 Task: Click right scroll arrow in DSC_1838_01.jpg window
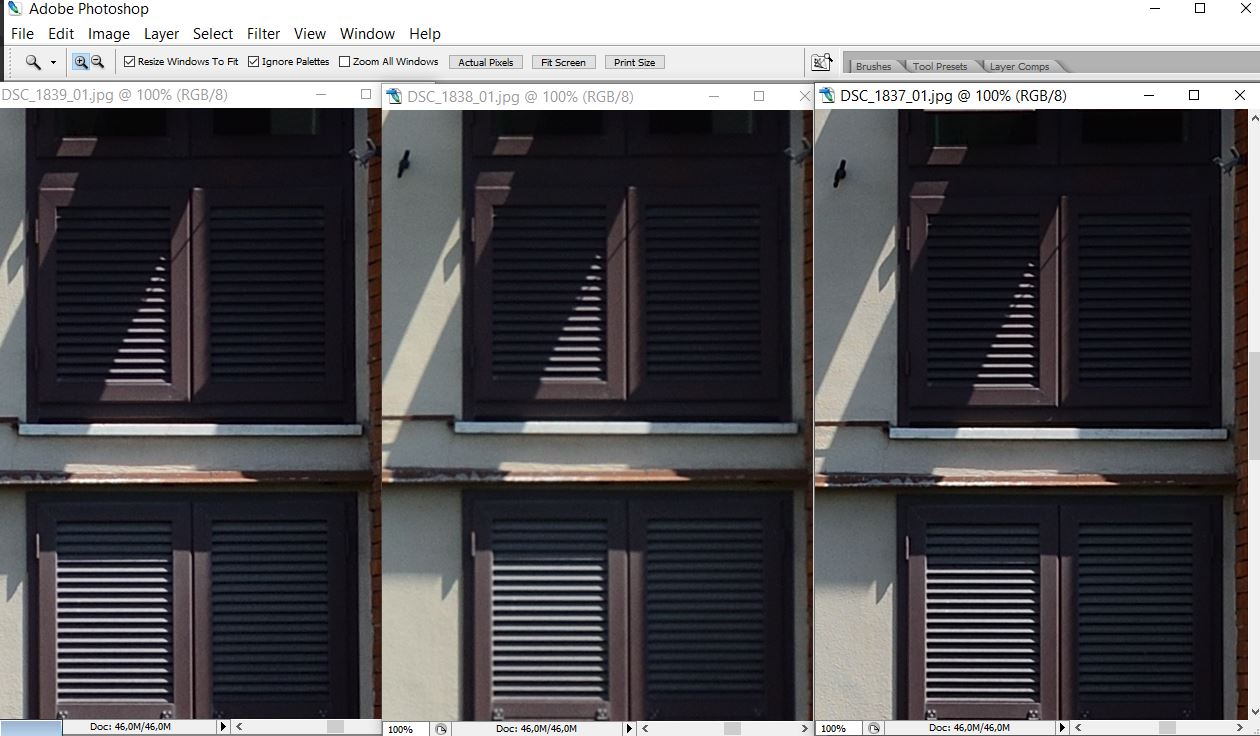pyautogui.click(x=806, y=729)
